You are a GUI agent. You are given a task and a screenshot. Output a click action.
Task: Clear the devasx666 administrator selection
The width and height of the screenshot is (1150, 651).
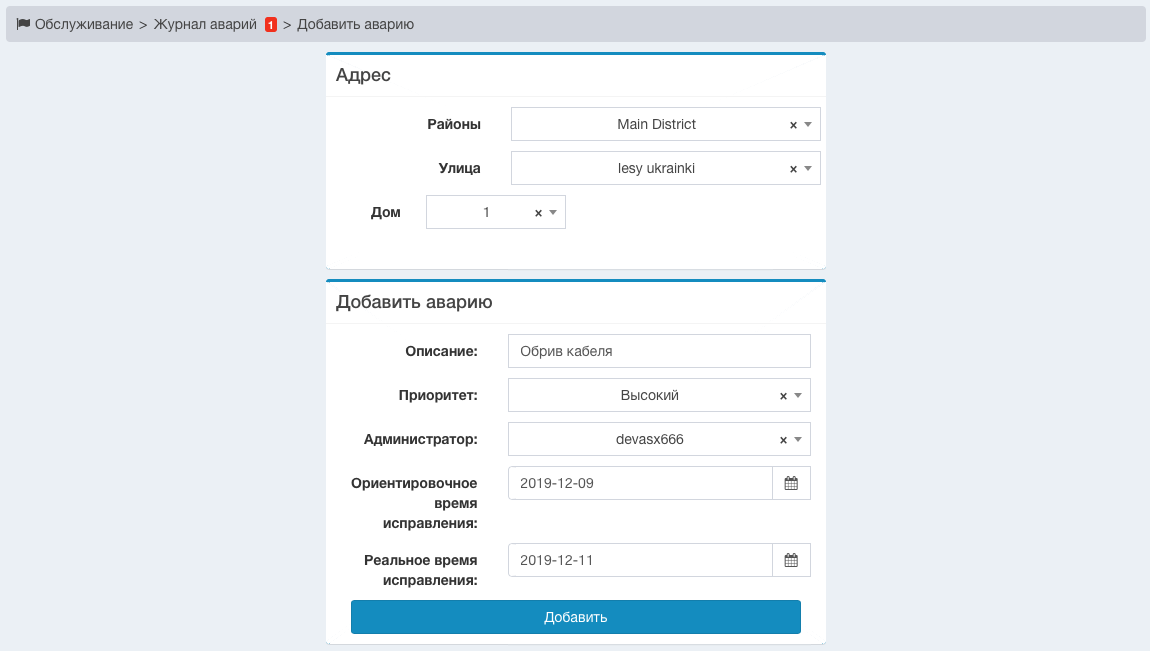[783, 440]
